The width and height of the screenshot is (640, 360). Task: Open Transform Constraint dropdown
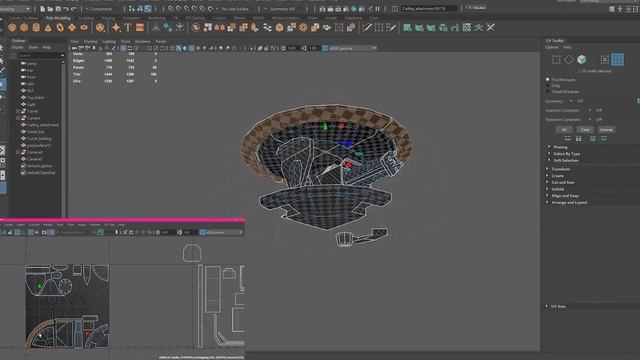click(590, 120)
